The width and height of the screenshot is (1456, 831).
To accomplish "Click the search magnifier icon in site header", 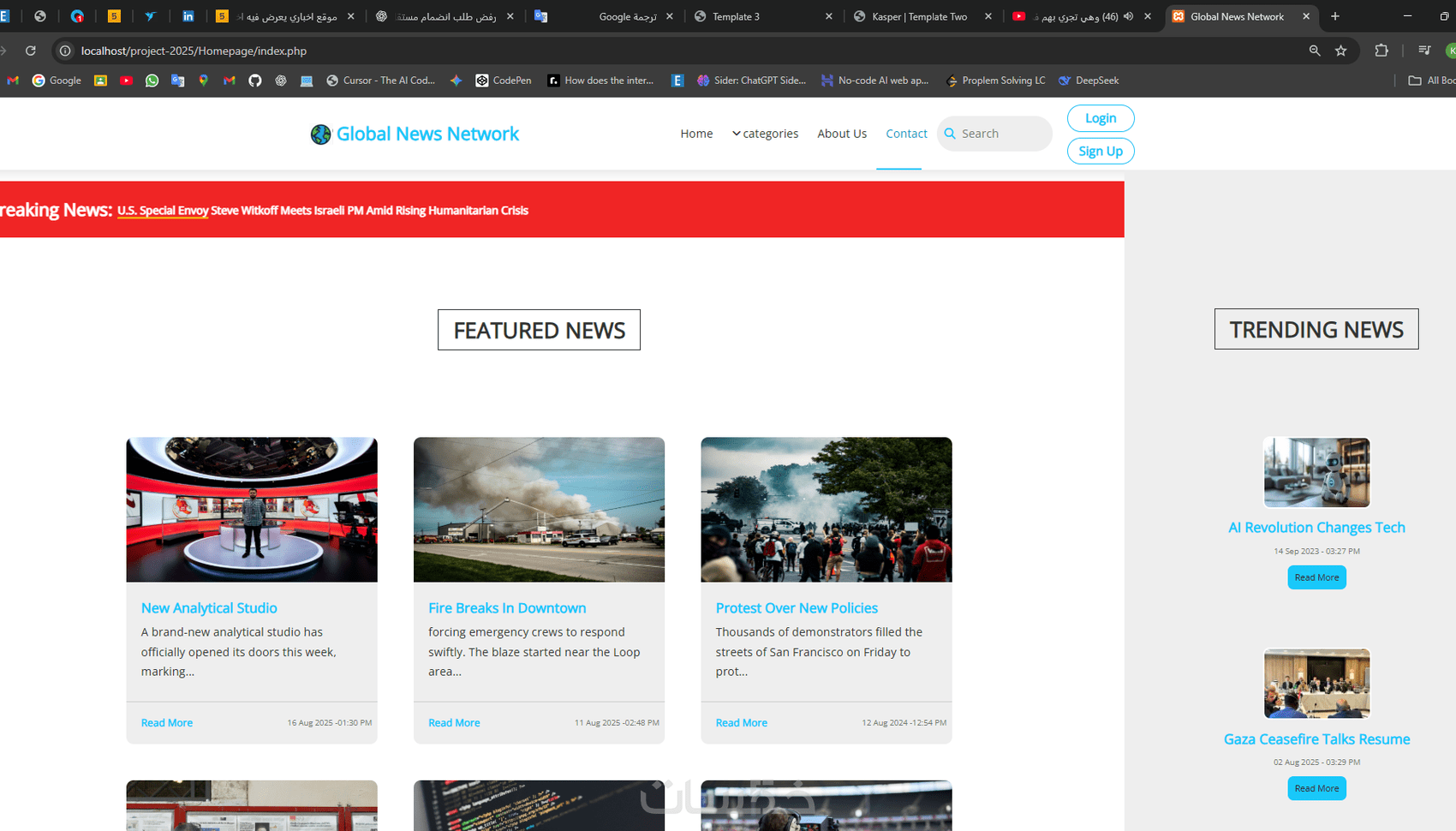I will click(x=950, y=134).
